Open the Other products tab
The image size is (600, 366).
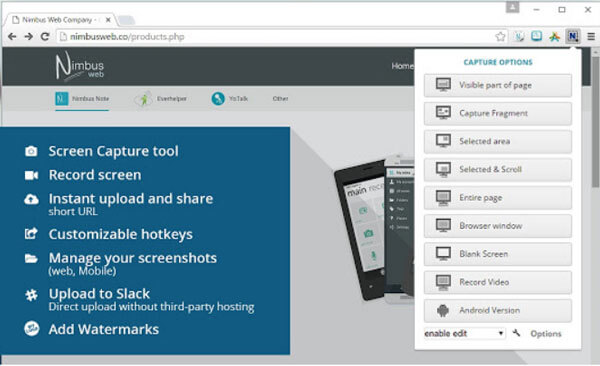coord(280,99)
